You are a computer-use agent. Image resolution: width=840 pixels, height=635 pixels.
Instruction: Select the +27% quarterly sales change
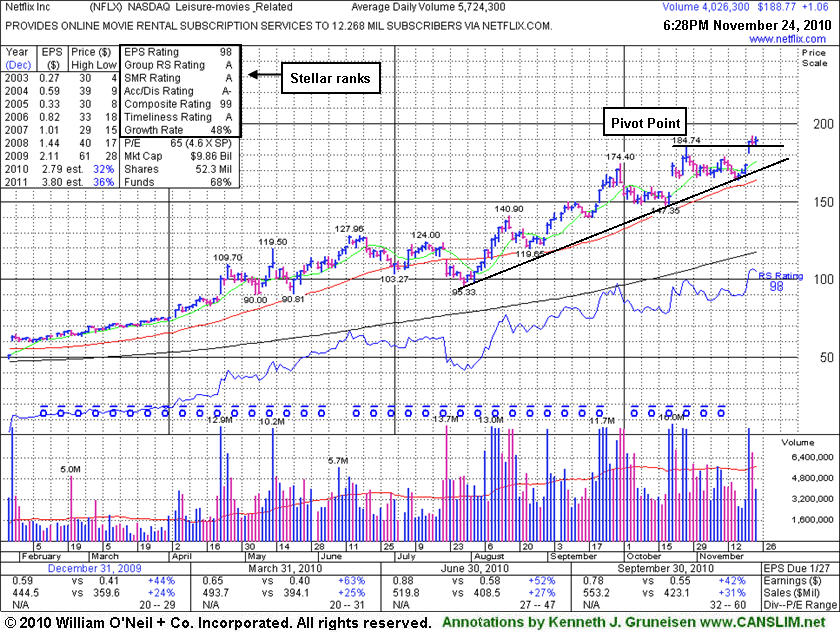point(542,593)
